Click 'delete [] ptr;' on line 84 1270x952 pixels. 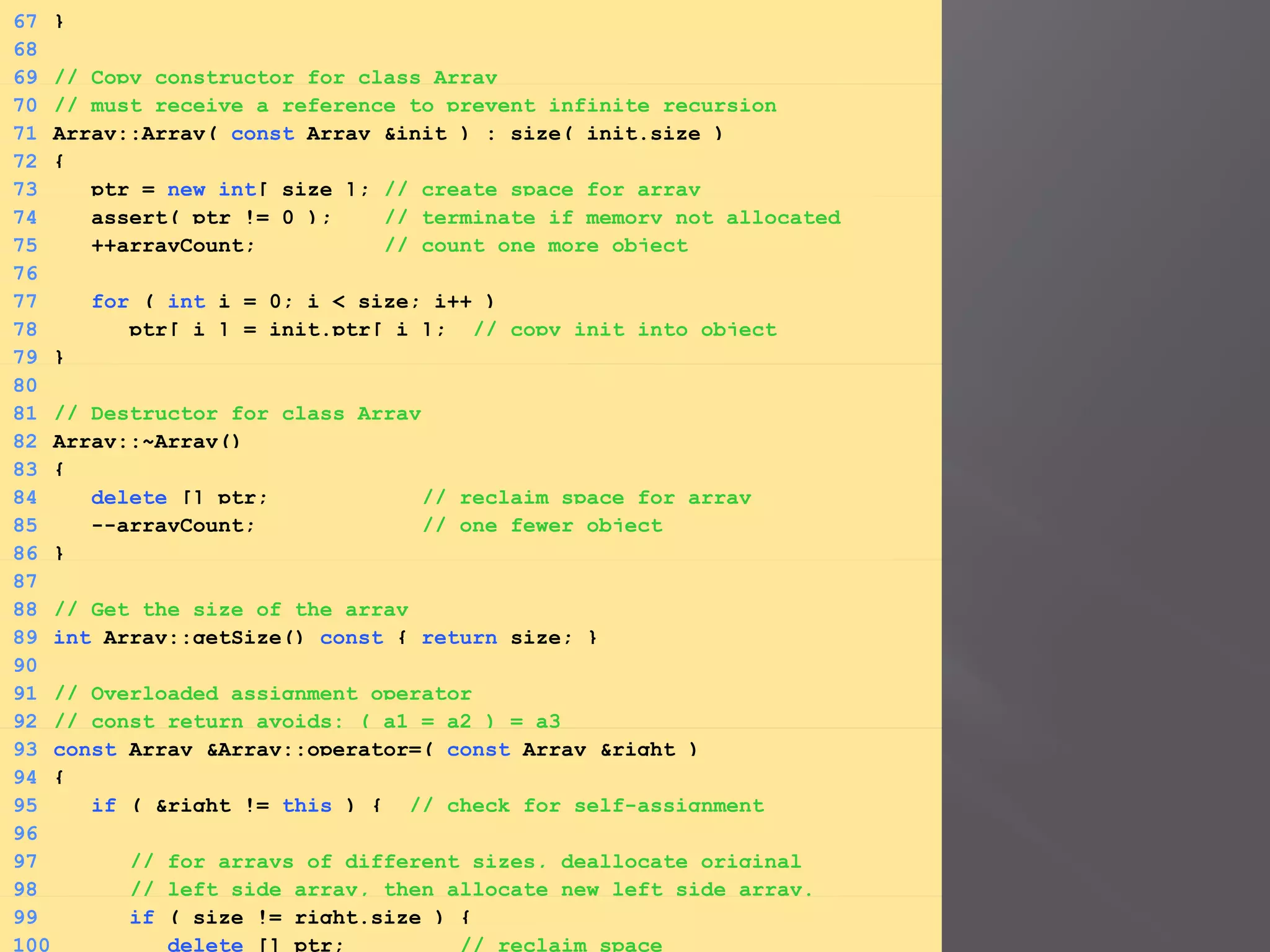[x=179, y=497]
